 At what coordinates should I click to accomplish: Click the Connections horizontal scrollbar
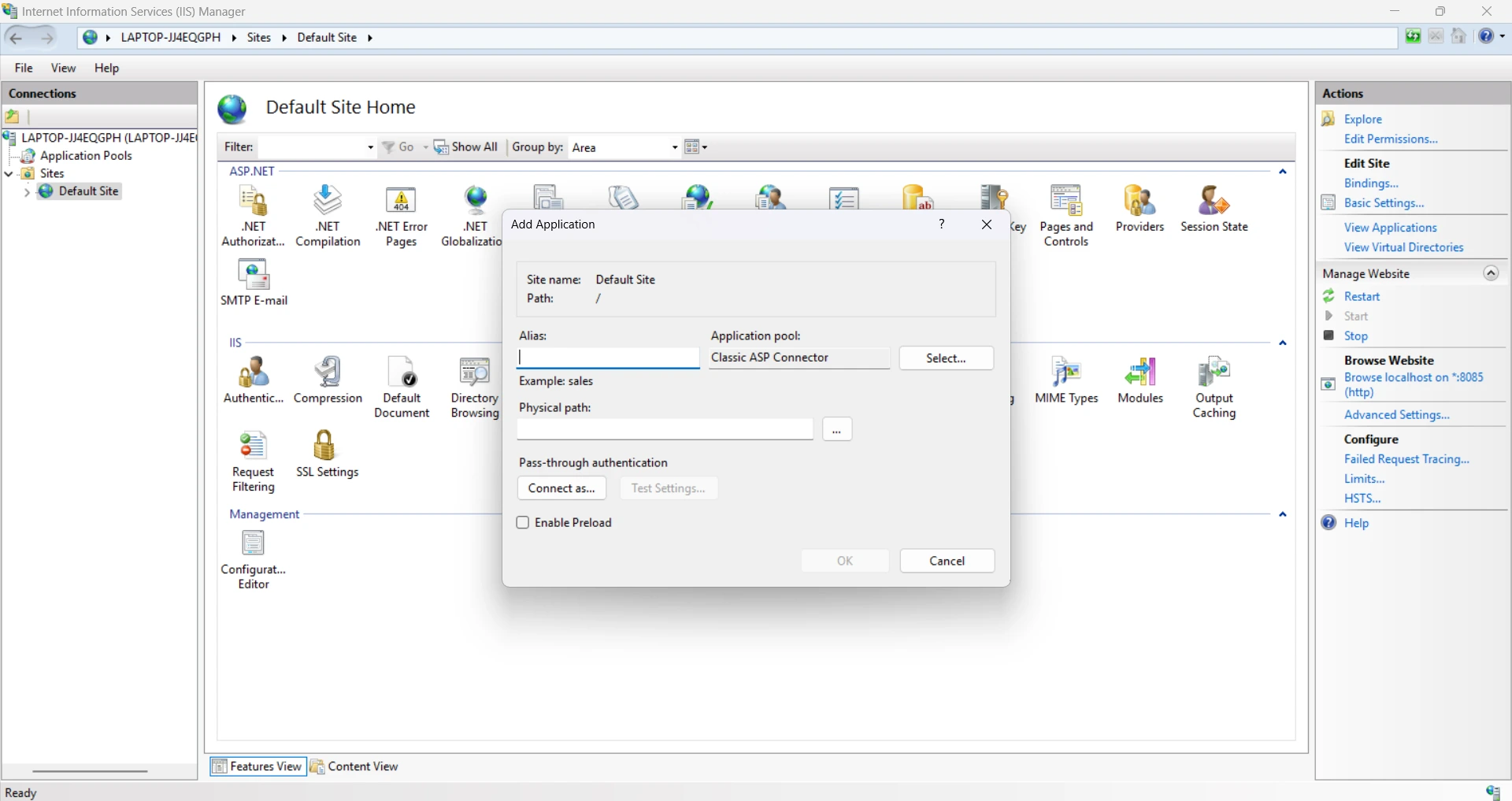(90, 771)
